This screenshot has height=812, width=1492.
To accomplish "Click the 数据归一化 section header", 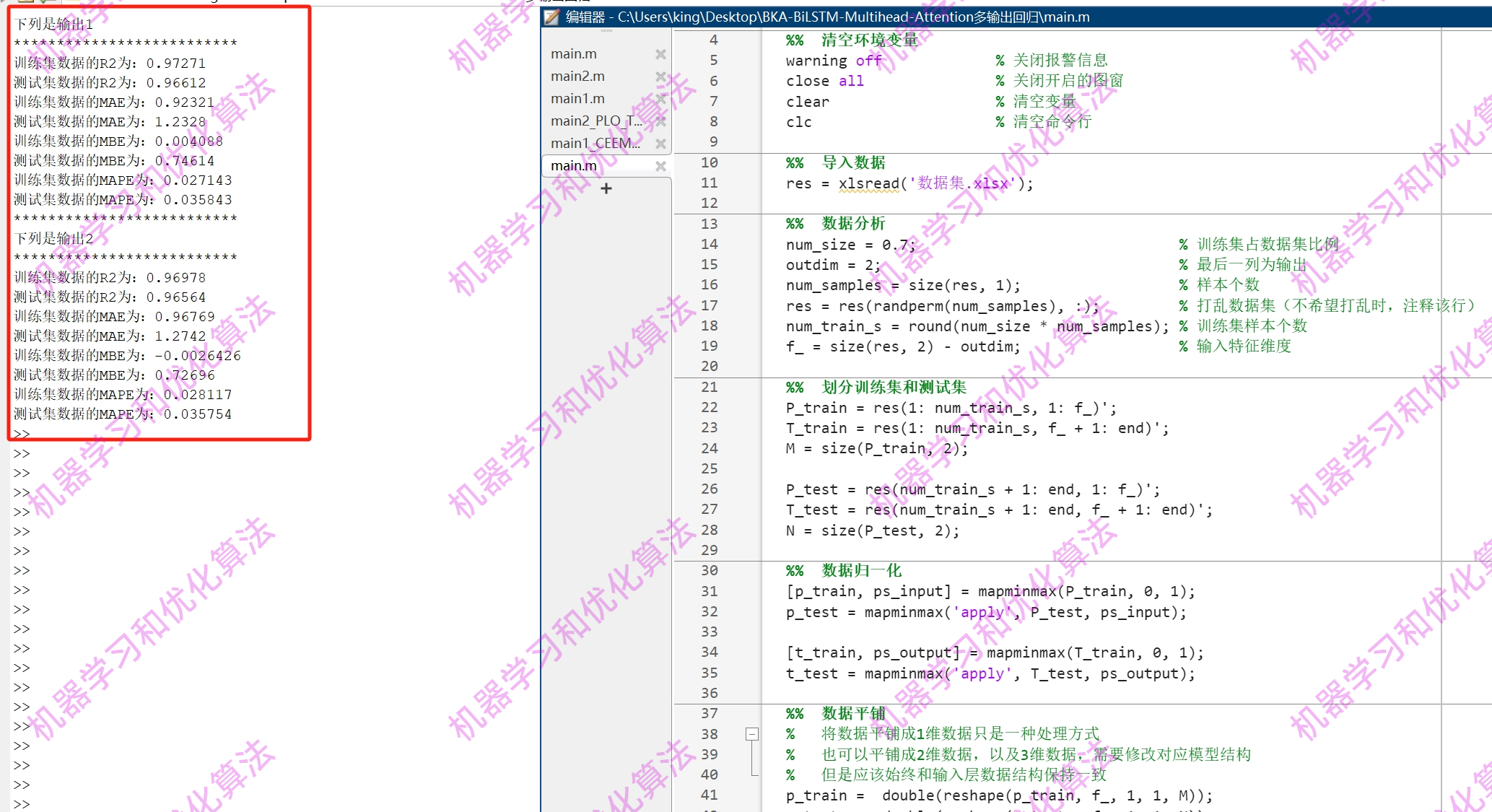I will (861, 571).
